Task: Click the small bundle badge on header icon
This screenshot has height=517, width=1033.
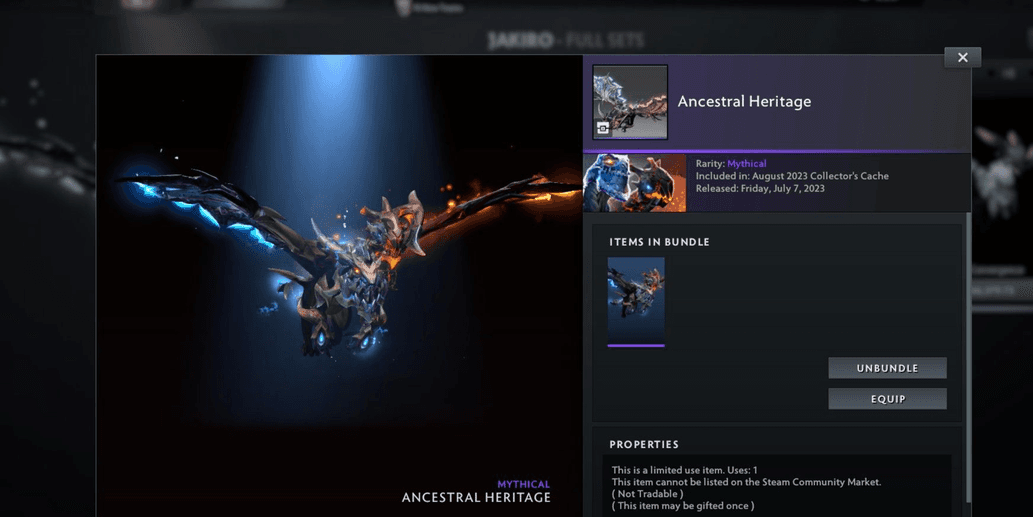Action: [x=603, y=129]
